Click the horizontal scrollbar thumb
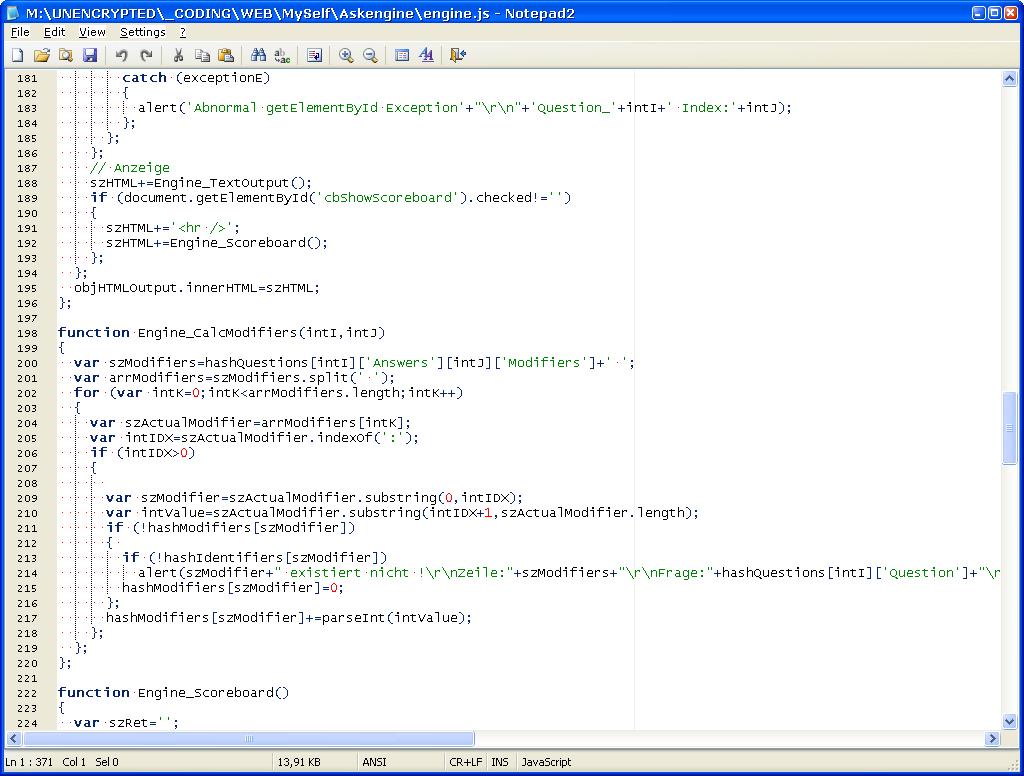This screenshot has width=1024, height=776. coord(249,739)
